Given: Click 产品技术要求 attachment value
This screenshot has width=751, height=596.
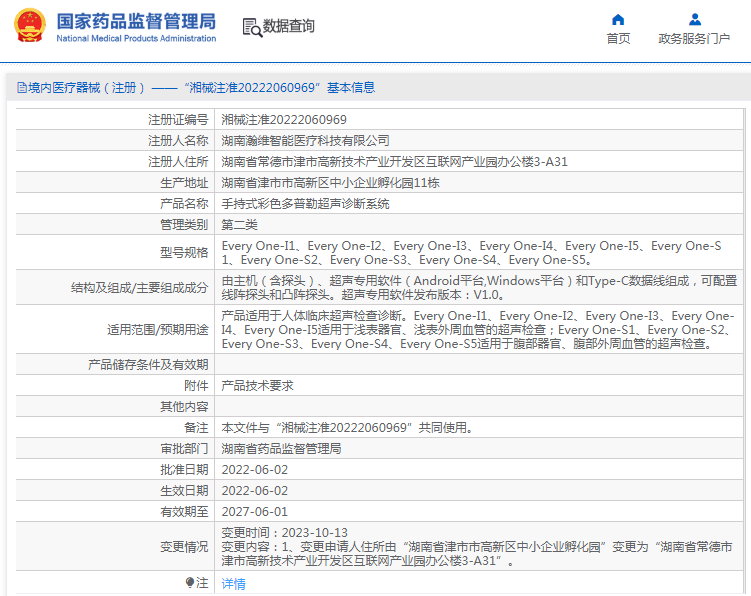Looking at the screenshot, I should tap(257, 386).
